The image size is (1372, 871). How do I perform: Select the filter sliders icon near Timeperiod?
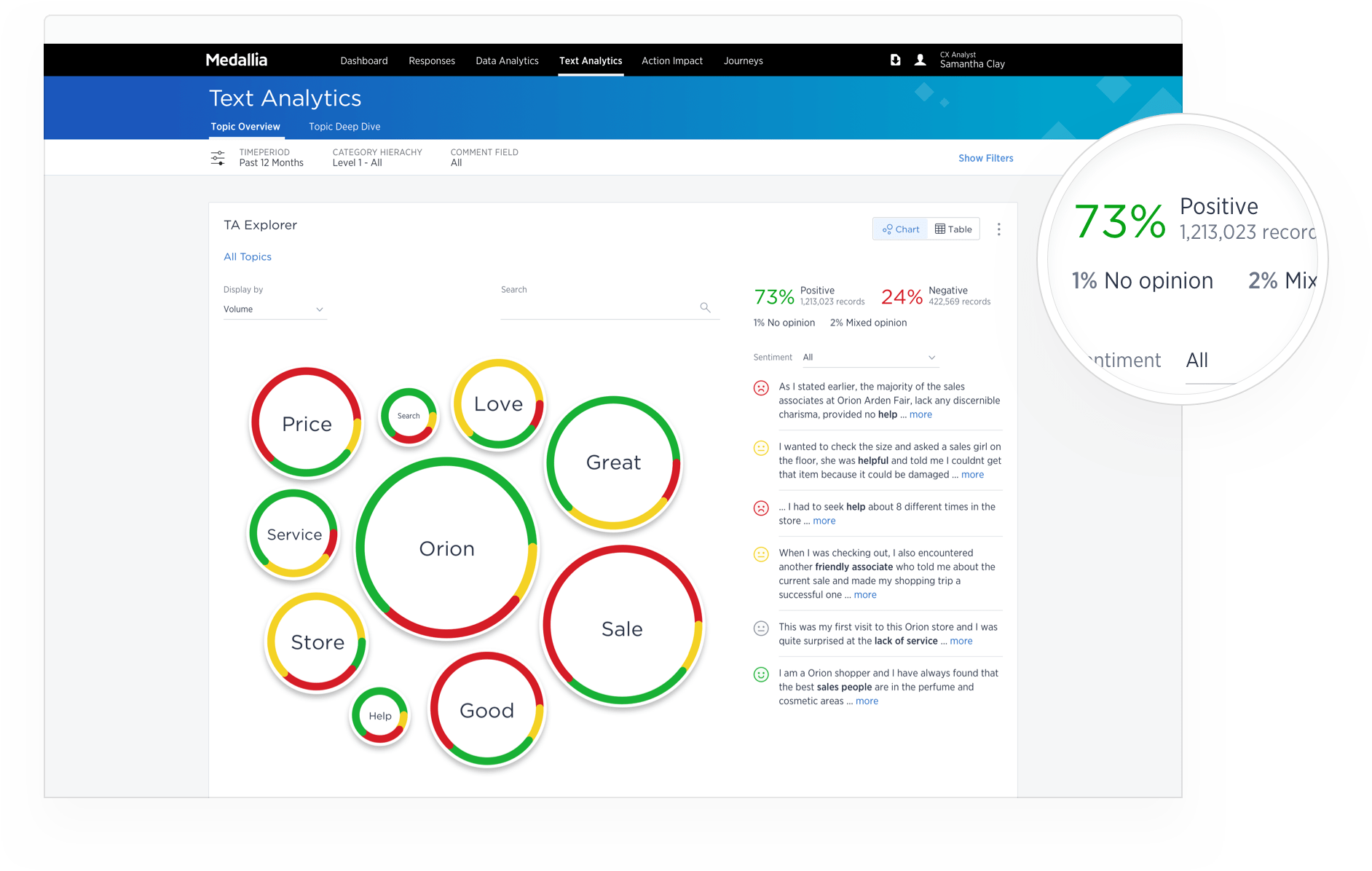(217, 157)
